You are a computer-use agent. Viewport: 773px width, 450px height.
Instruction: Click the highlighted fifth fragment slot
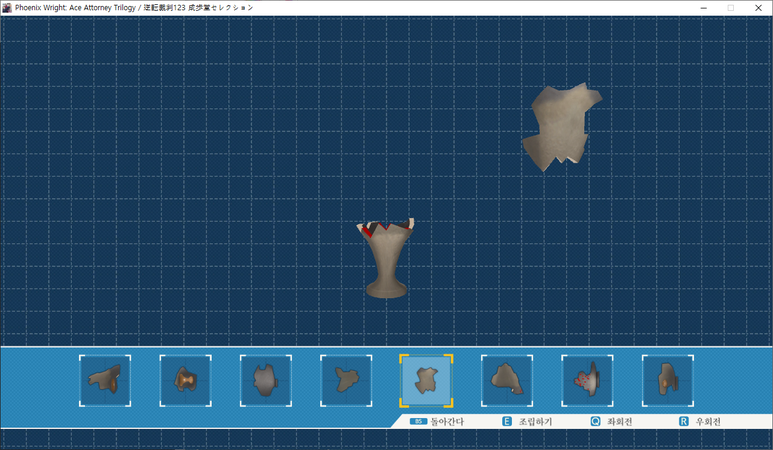click(x=426, y=381)
